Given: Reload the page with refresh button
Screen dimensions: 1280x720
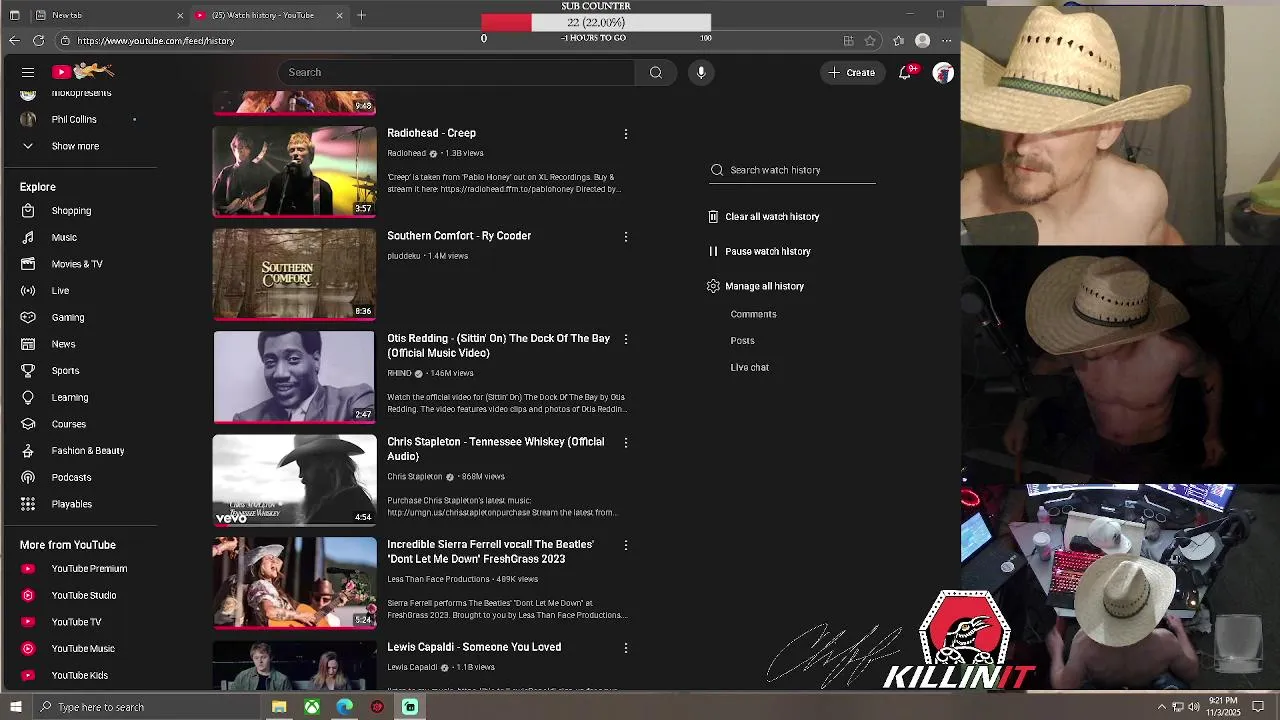Looking at the screenshot, I should click(x=38, y=41).
